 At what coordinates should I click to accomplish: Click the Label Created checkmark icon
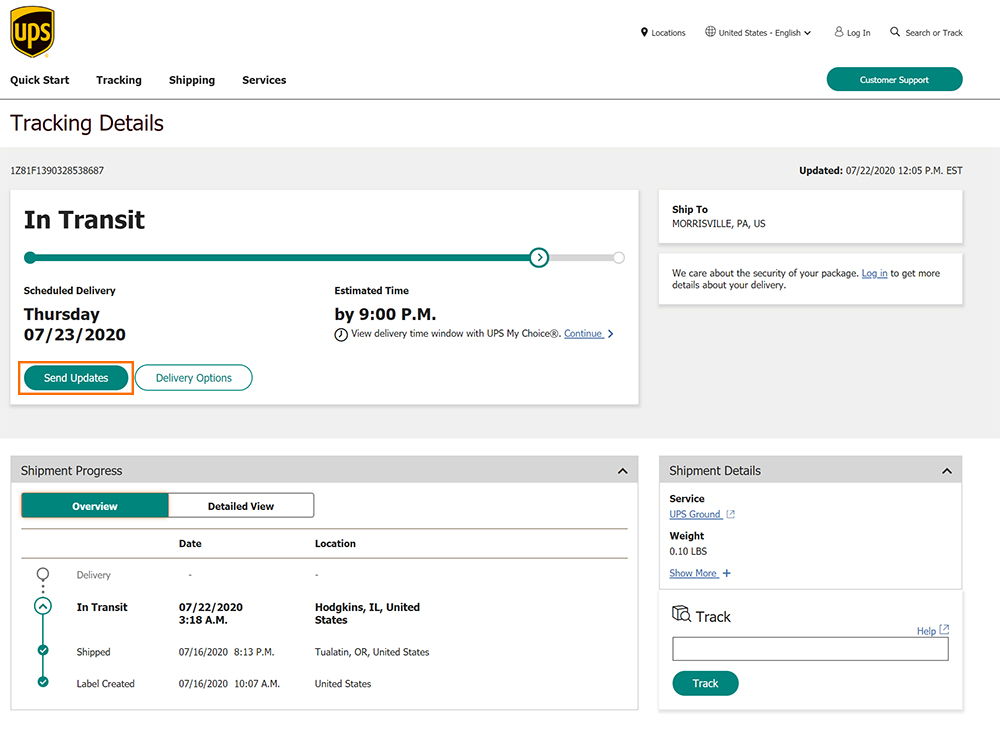tap(43, 682)
